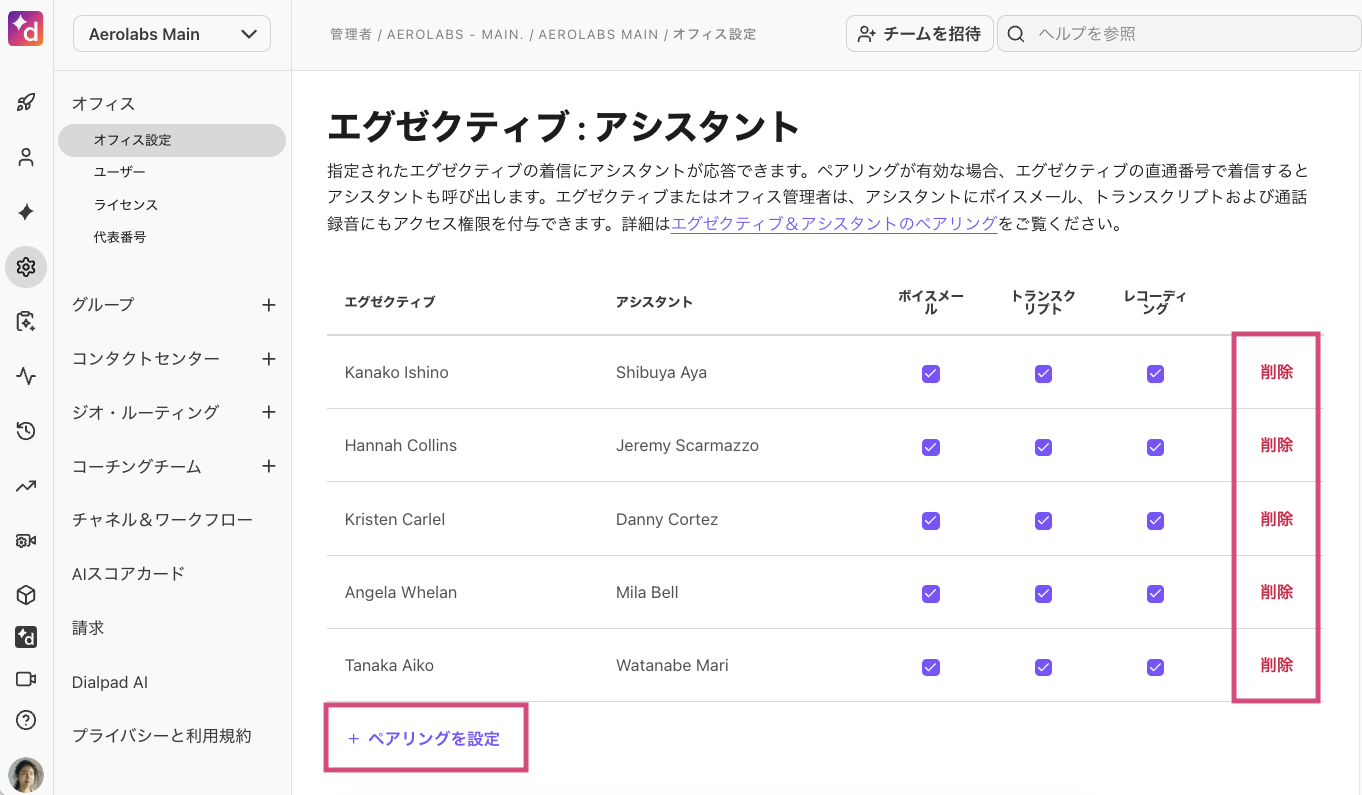Uncheck voicemail checkbox for Kanako Ishino
Image resolution: width=1362 pixels, height=795 pixels.
[x=931, y=373]
